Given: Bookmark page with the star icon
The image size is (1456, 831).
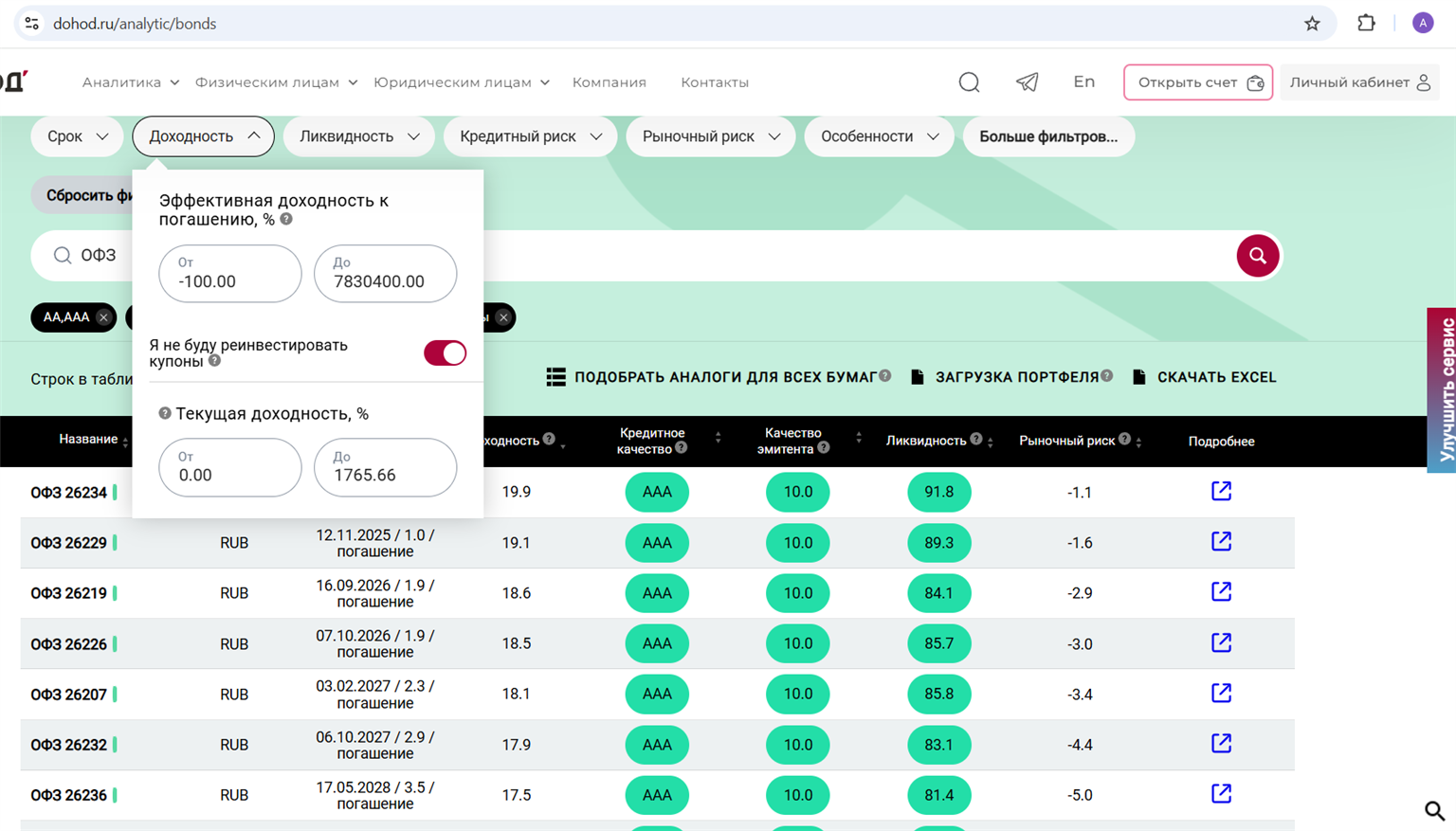Looking at the screenshot, I should pyautogui.click(x=1312, y=24).
